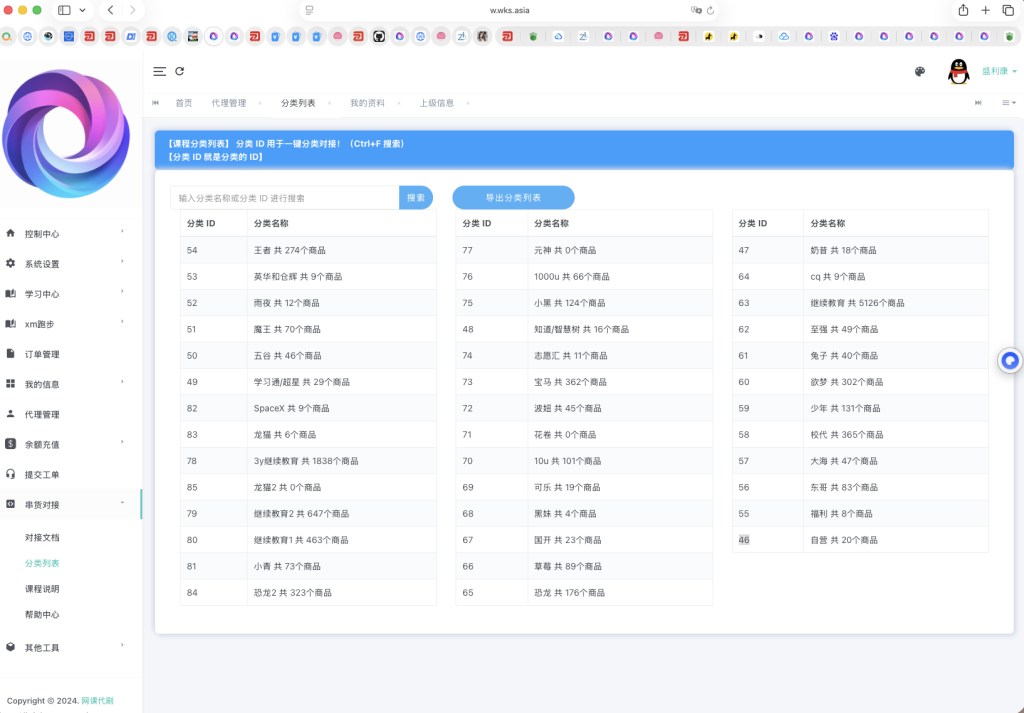The width and height of the screenshot is (1024, 713).
Task: Click the 网课代刷 footer link
Action: pos(97,701)
